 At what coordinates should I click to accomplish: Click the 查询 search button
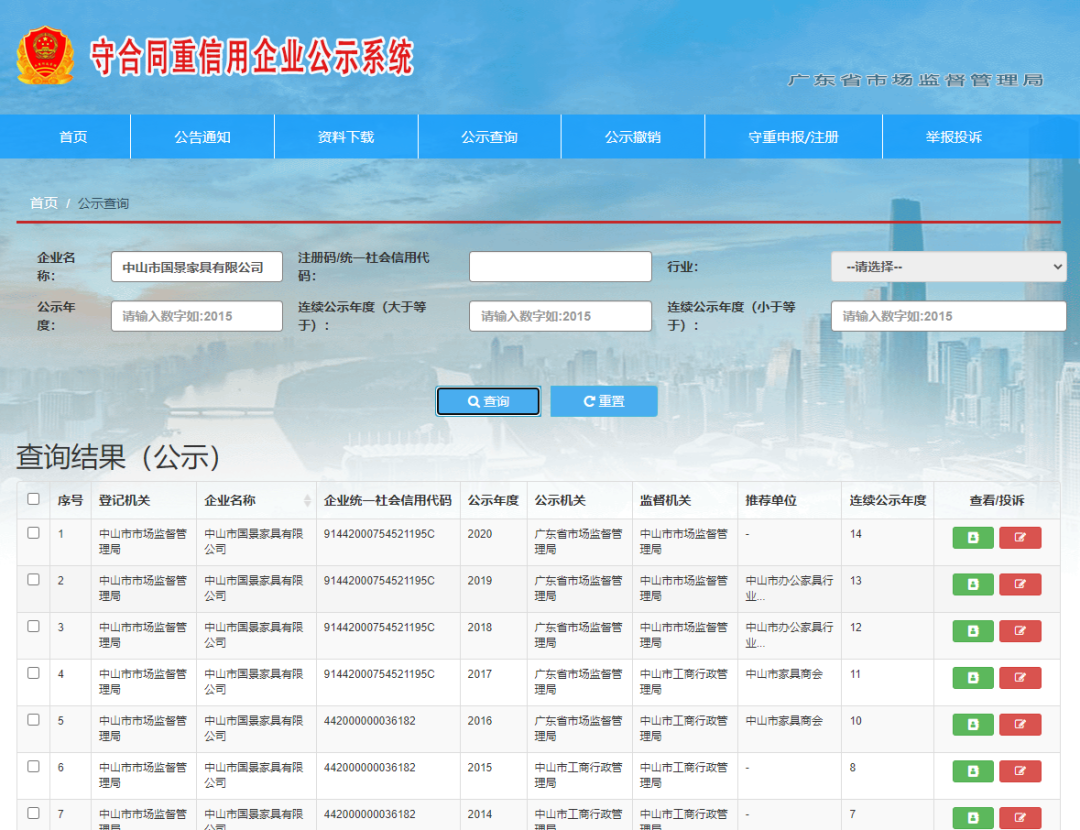[488, 401]
